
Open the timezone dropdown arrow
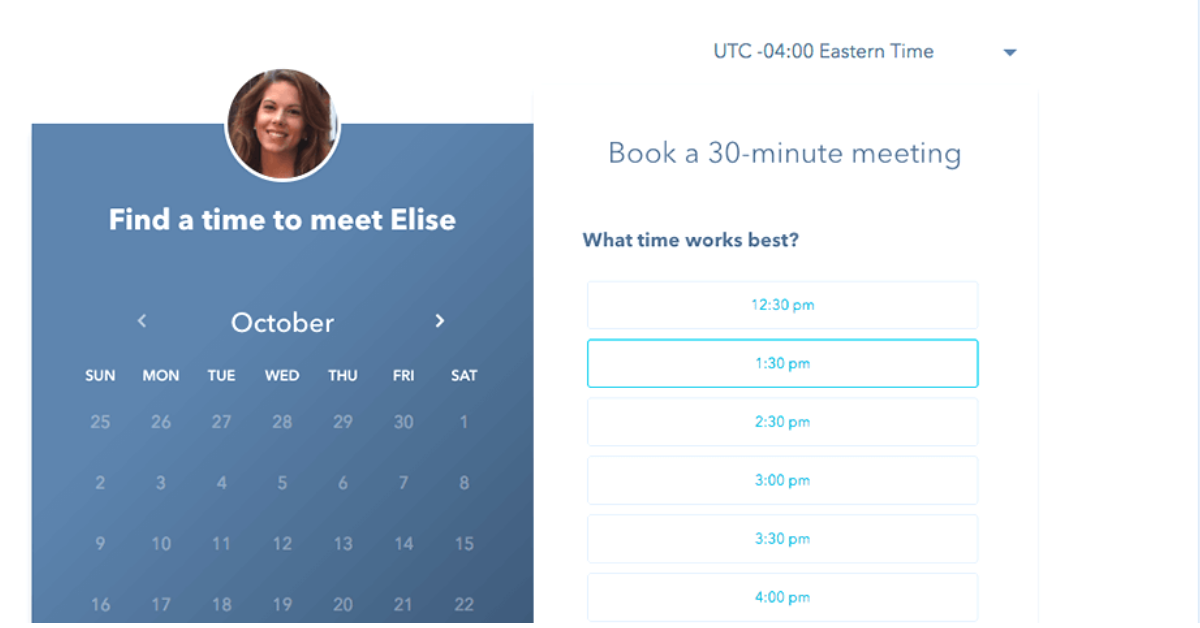tap(1010, 53)
